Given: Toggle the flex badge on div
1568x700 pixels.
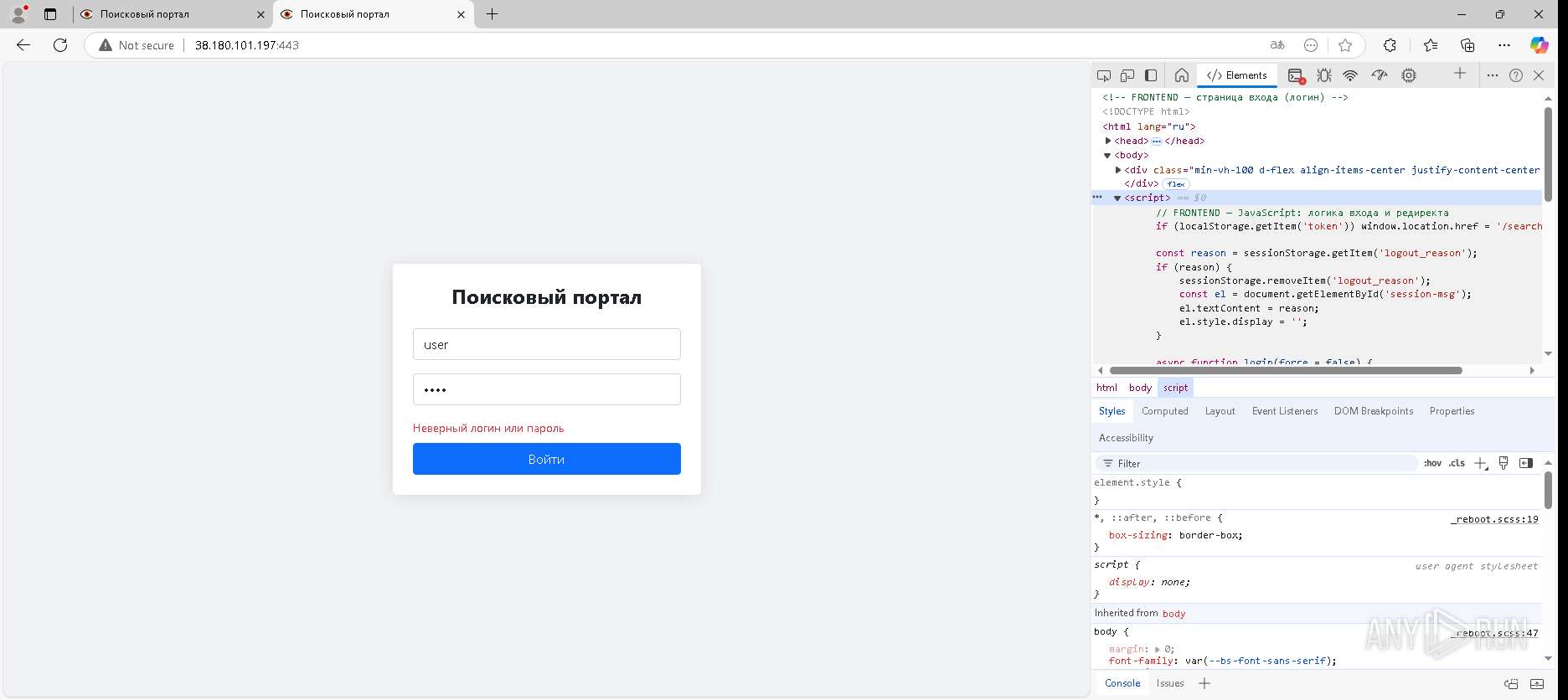Looking at the screenshot, I should pos(1176,184).
